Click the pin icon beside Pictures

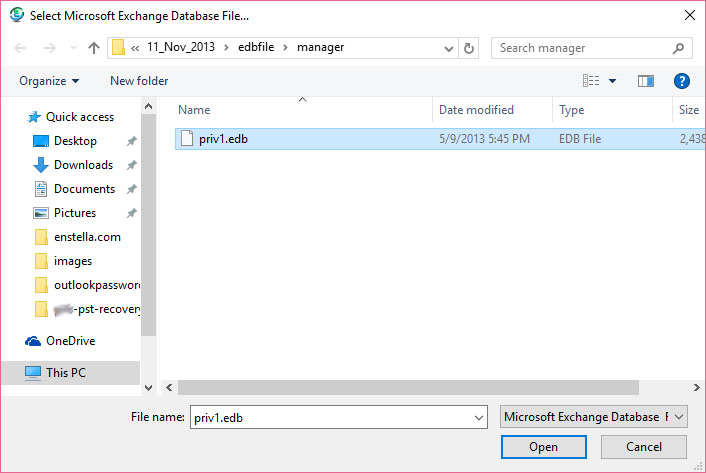click(131, 213)
